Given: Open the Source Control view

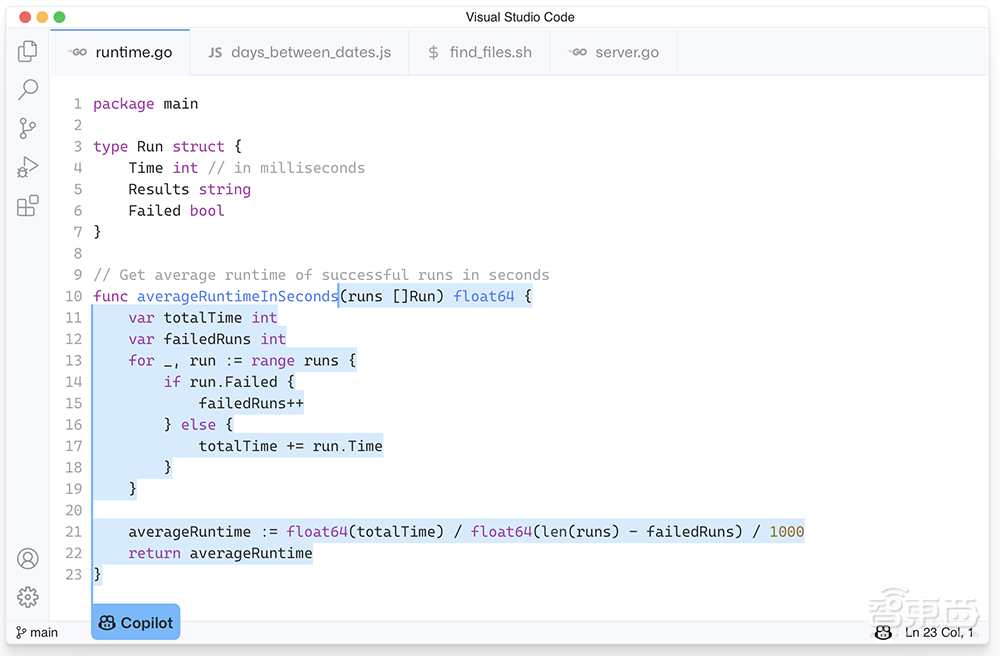Looking at the screenshot, I should pyautogui.click(x=27, y=128).
